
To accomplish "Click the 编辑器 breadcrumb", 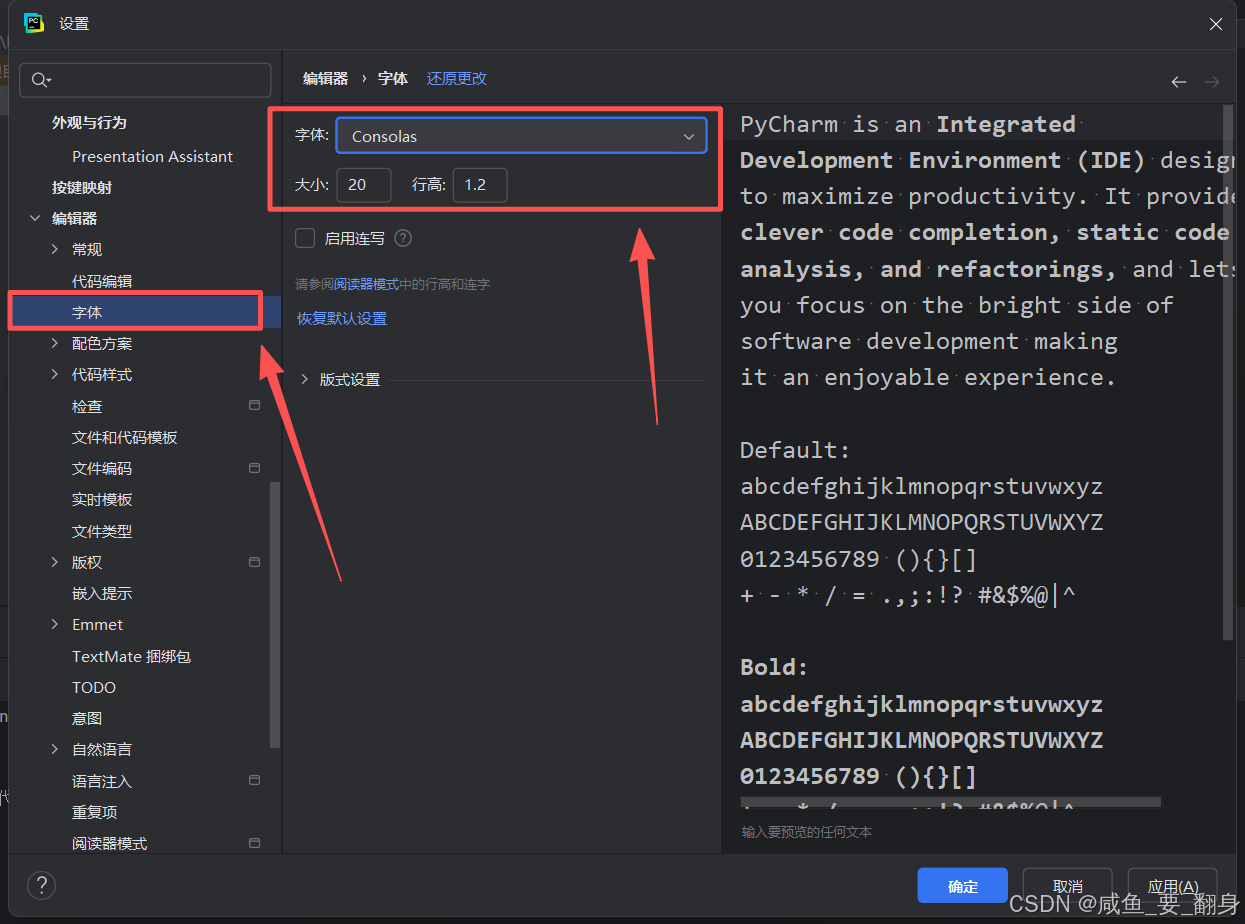I will (325, 78).
